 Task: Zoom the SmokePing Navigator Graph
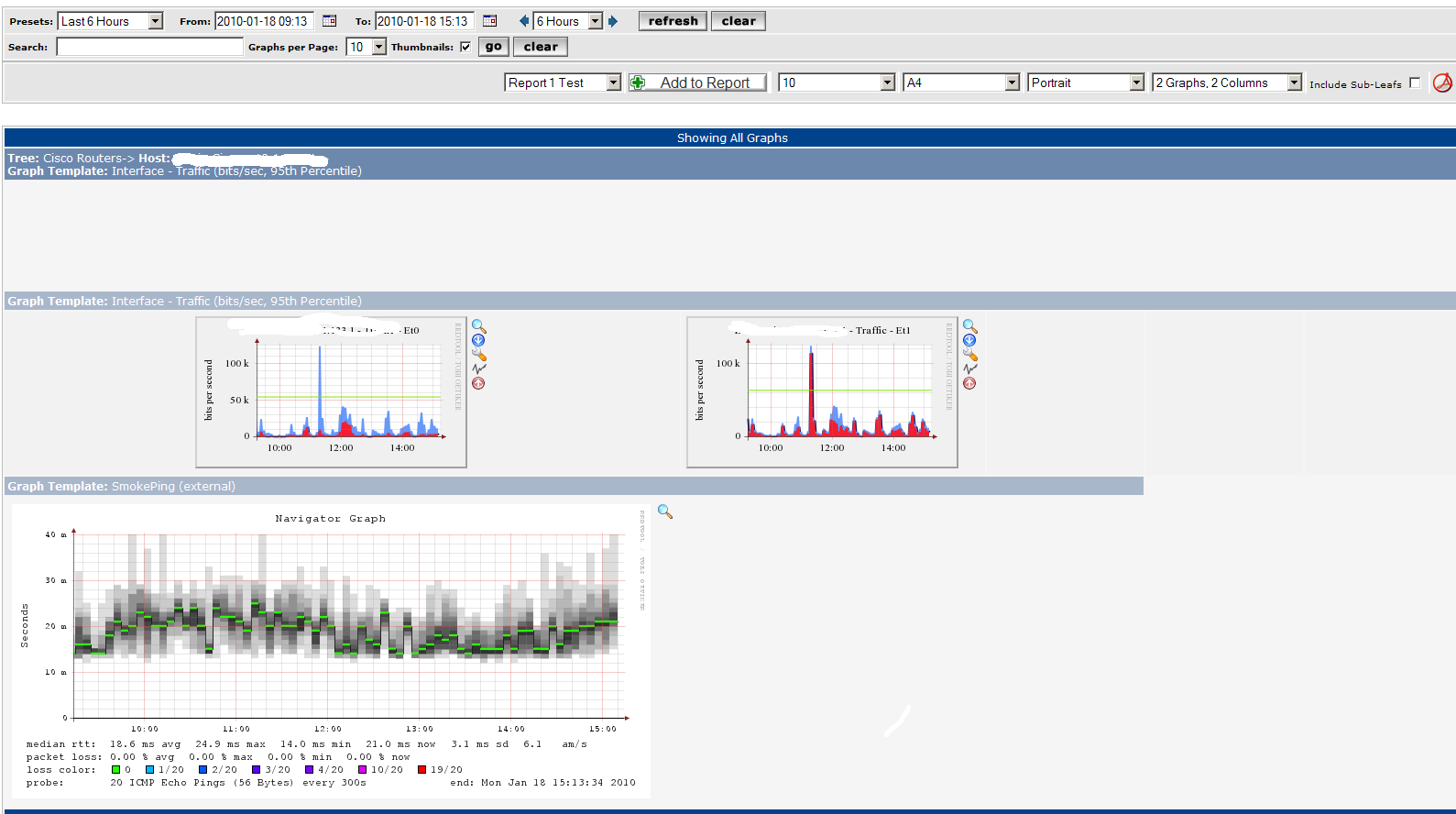(665, 511)
